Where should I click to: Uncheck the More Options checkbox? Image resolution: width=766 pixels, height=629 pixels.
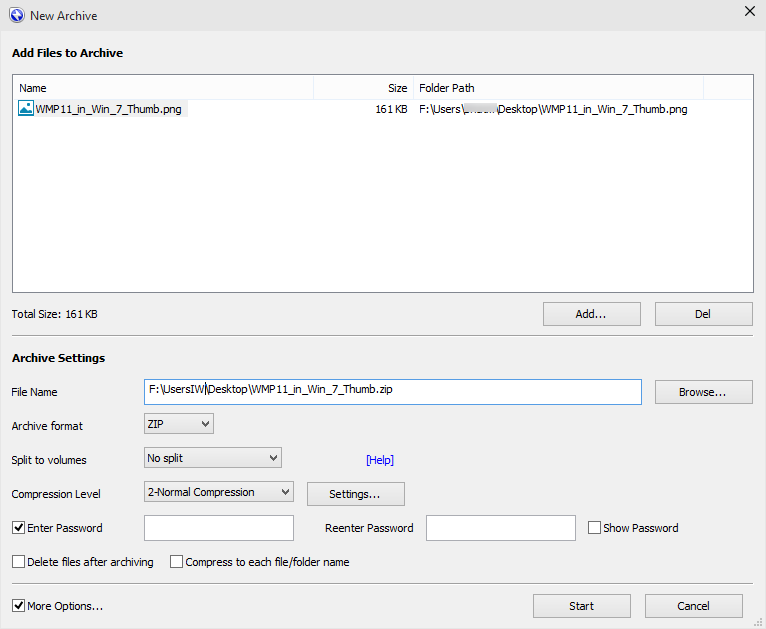(x=19, y=606)
